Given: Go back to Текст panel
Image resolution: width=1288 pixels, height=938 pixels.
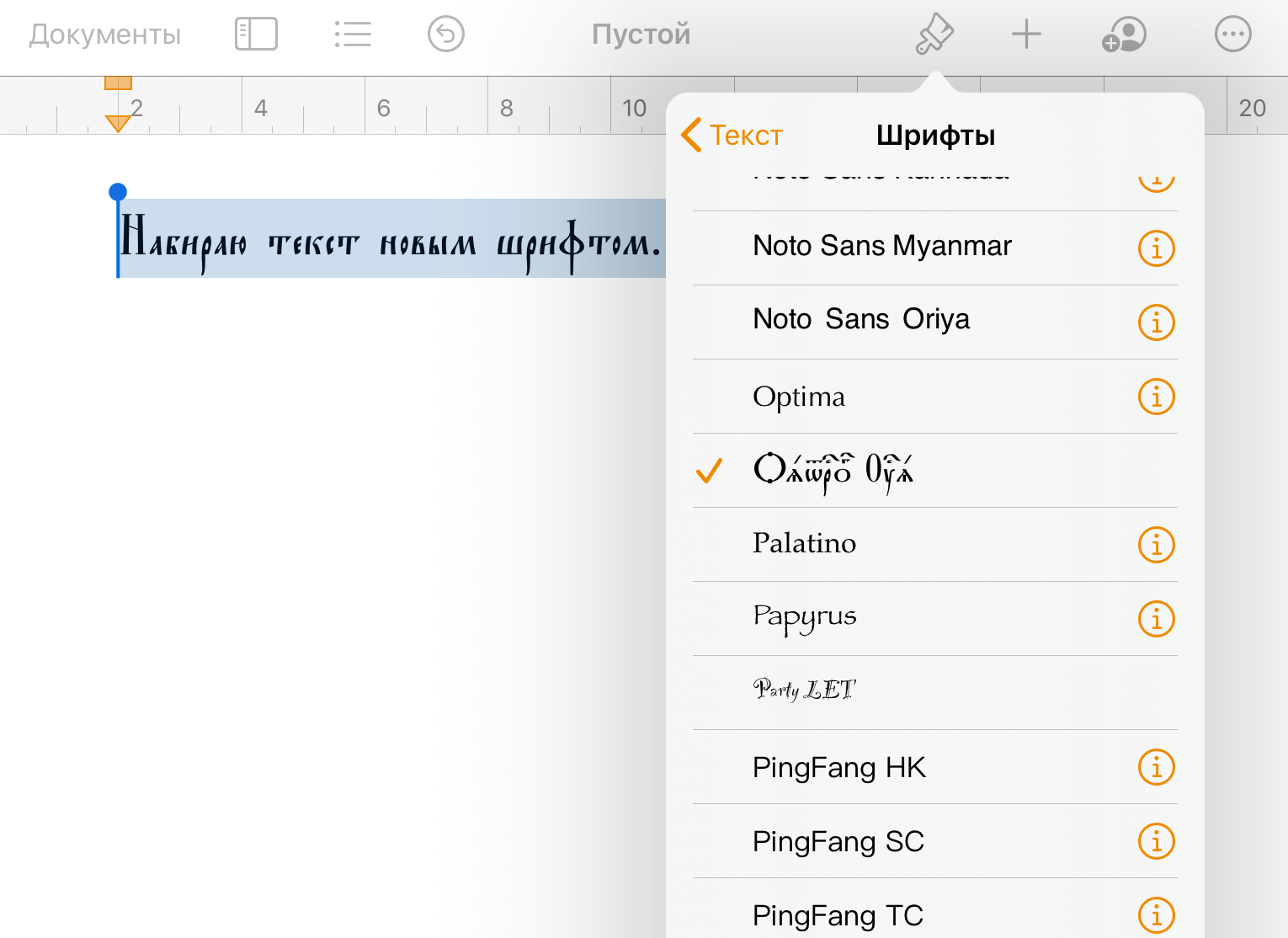Looking at the screenshot, I should [732, 136].
